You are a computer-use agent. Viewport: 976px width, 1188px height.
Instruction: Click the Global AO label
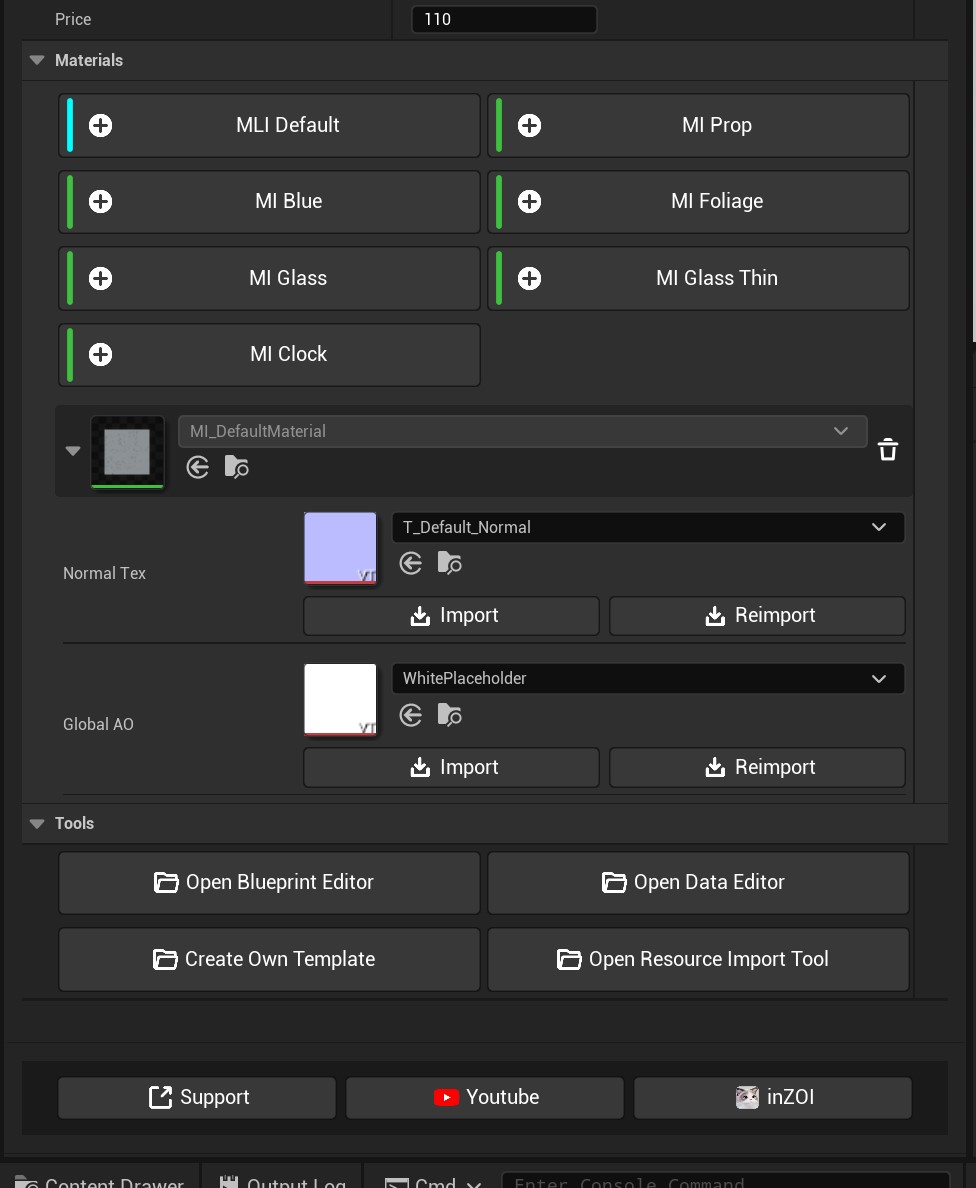point(99,724)
